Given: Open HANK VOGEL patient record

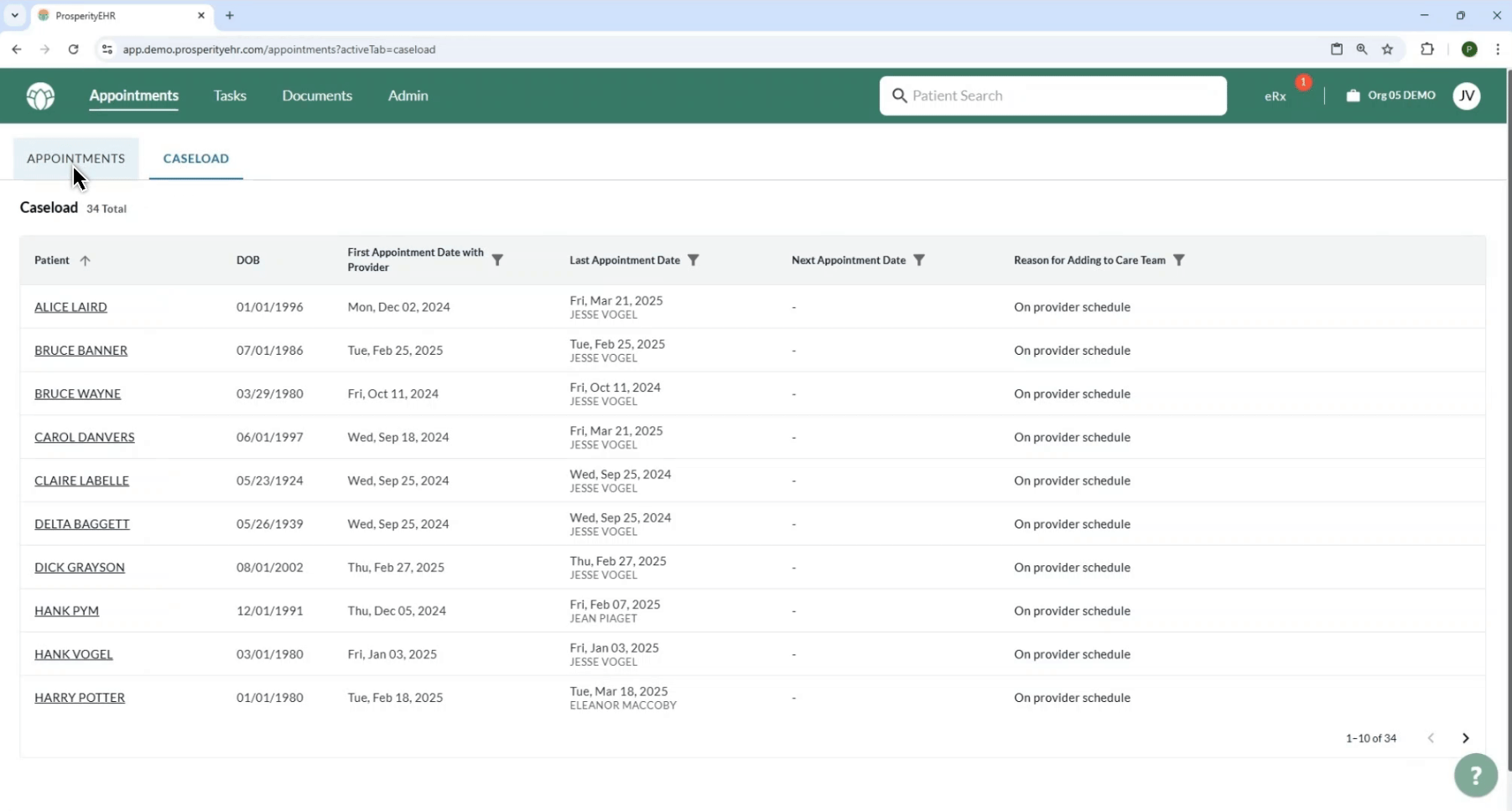Looking at the screenshot, I should (x=73, y=654).
